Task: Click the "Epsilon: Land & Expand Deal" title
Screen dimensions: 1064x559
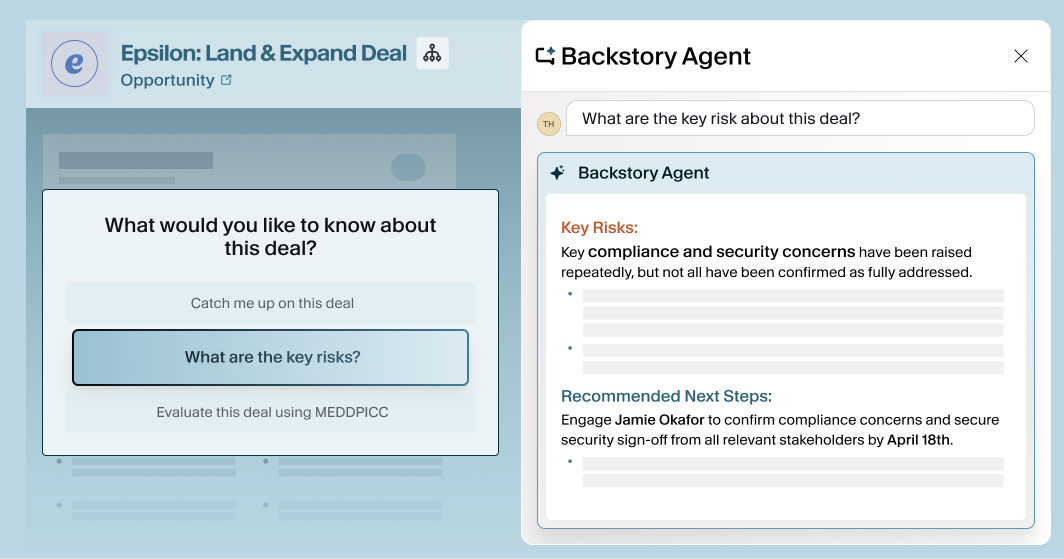Action: coord(264,53)
